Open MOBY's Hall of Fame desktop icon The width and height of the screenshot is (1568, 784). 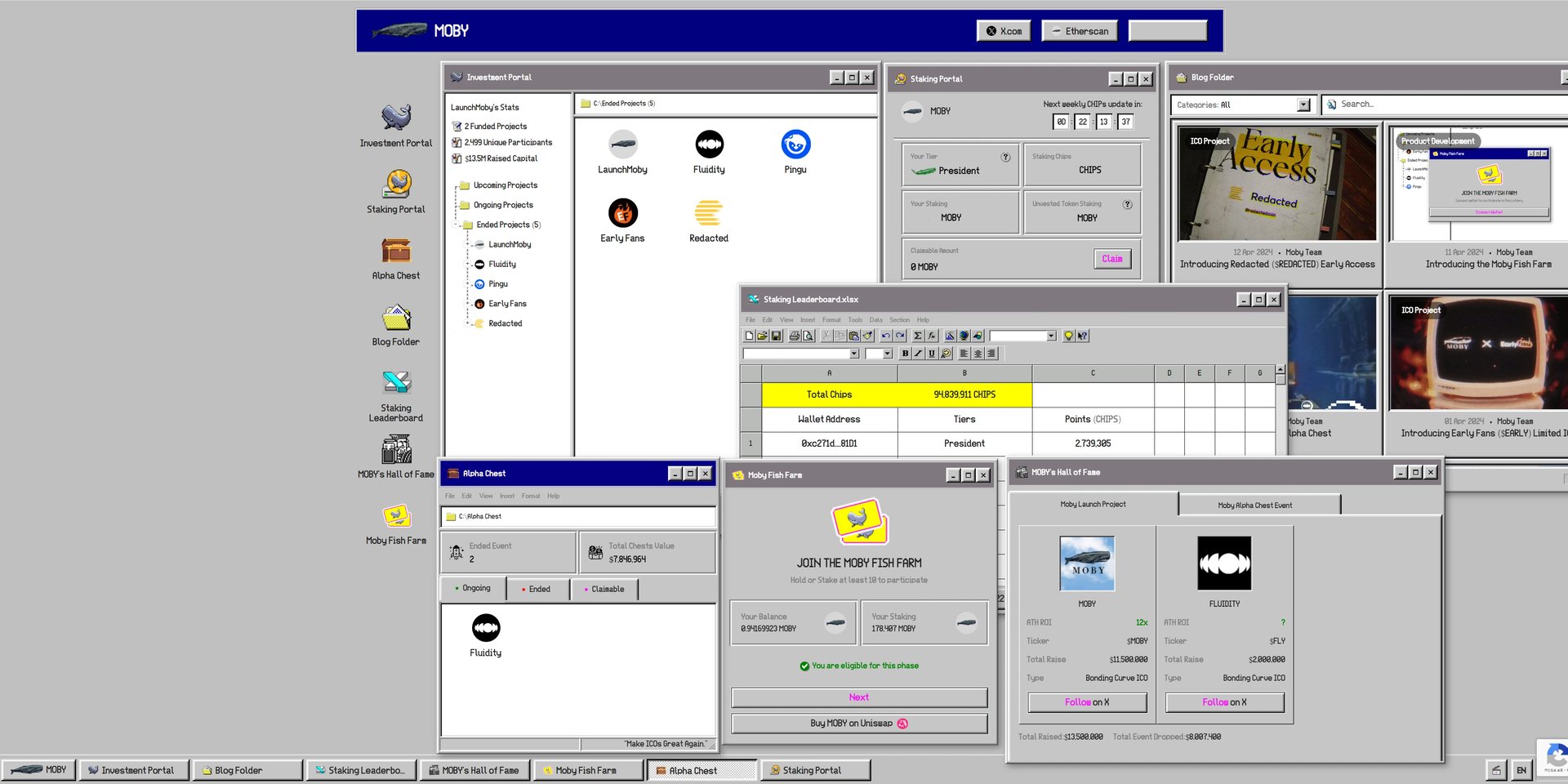click(396, 457)
